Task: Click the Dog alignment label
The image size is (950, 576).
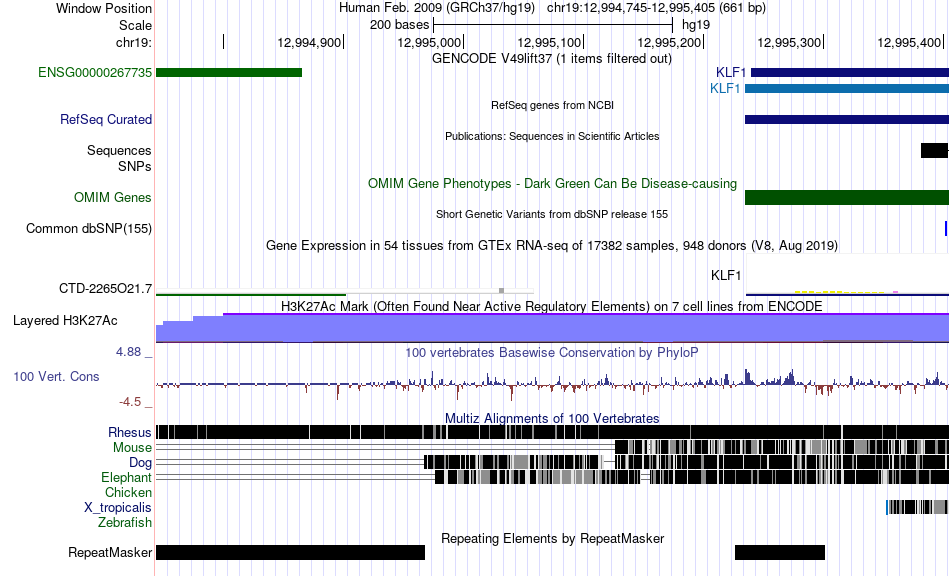Action: [x=141, y=463]
